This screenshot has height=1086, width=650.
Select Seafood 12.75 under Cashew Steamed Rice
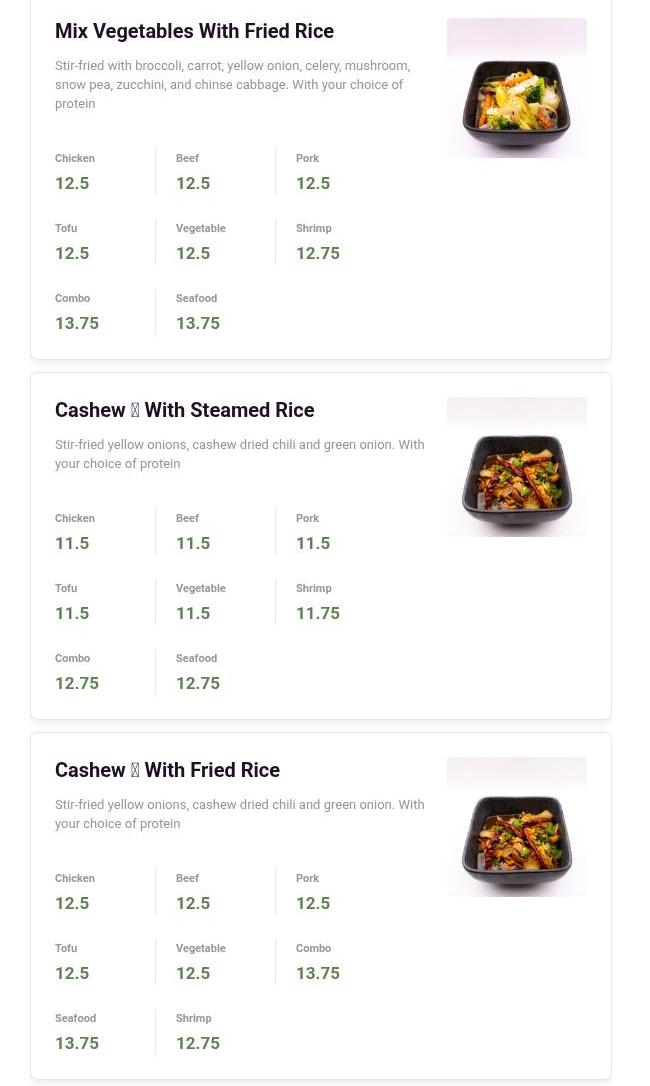197,672
